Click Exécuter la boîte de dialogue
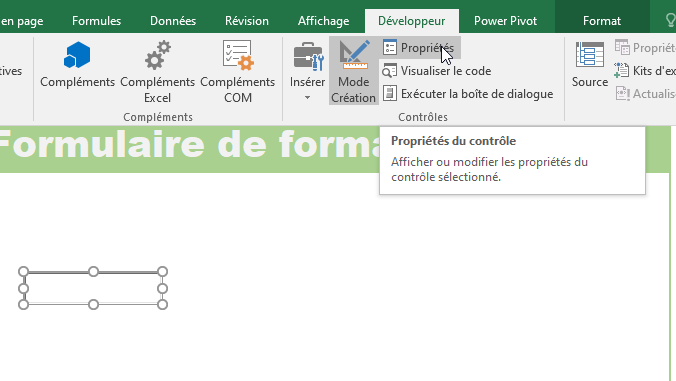 click(468, 94)
